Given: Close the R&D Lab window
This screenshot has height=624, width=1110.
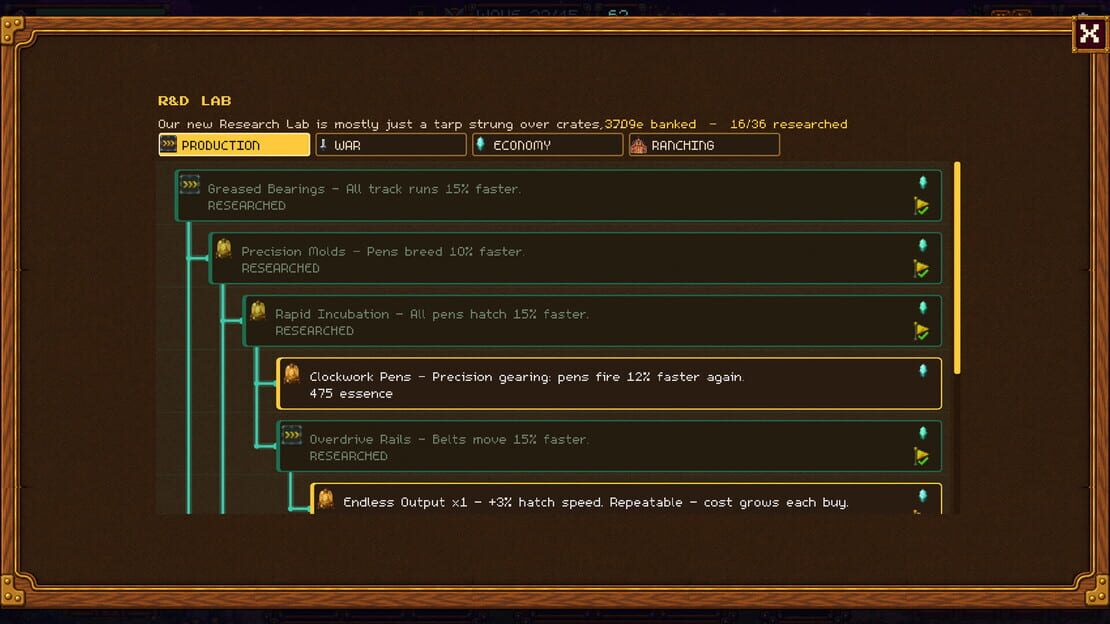Looking at the screenshot, I should pyautogui.click(x=1089, y=33).
